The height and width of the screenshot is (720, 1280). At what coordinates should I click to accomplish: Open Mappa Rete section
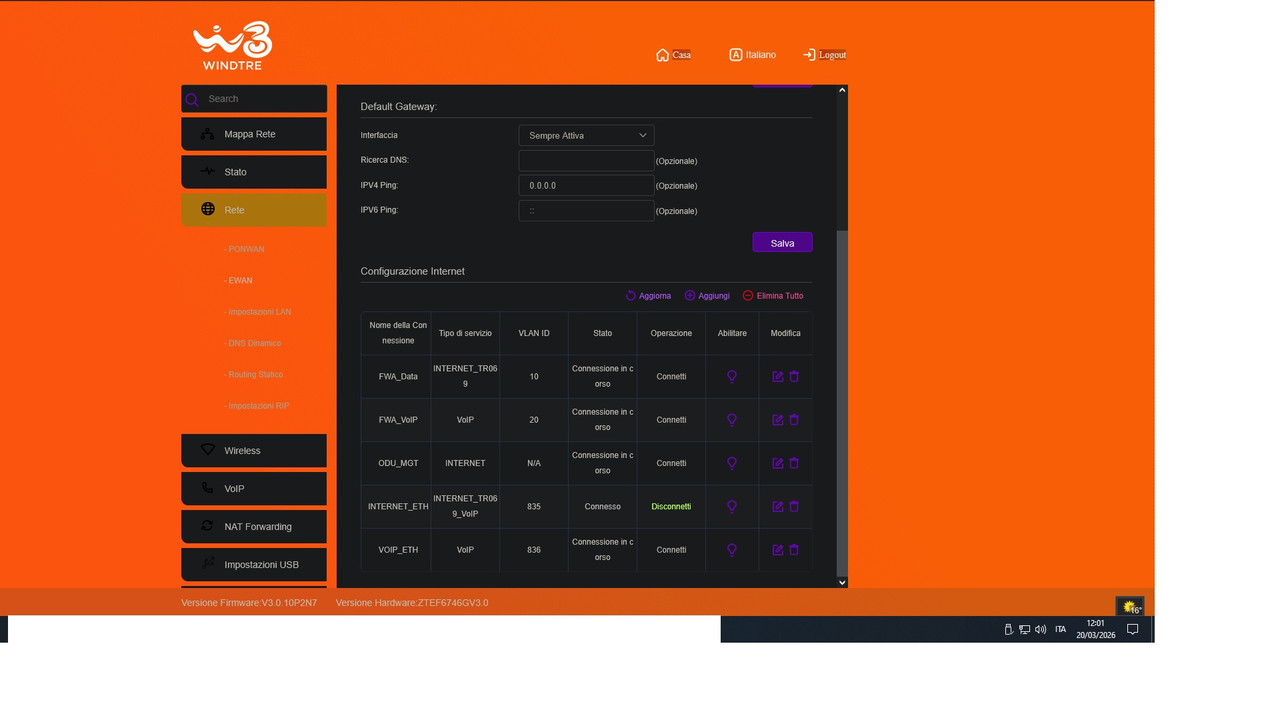coord(254,134)
